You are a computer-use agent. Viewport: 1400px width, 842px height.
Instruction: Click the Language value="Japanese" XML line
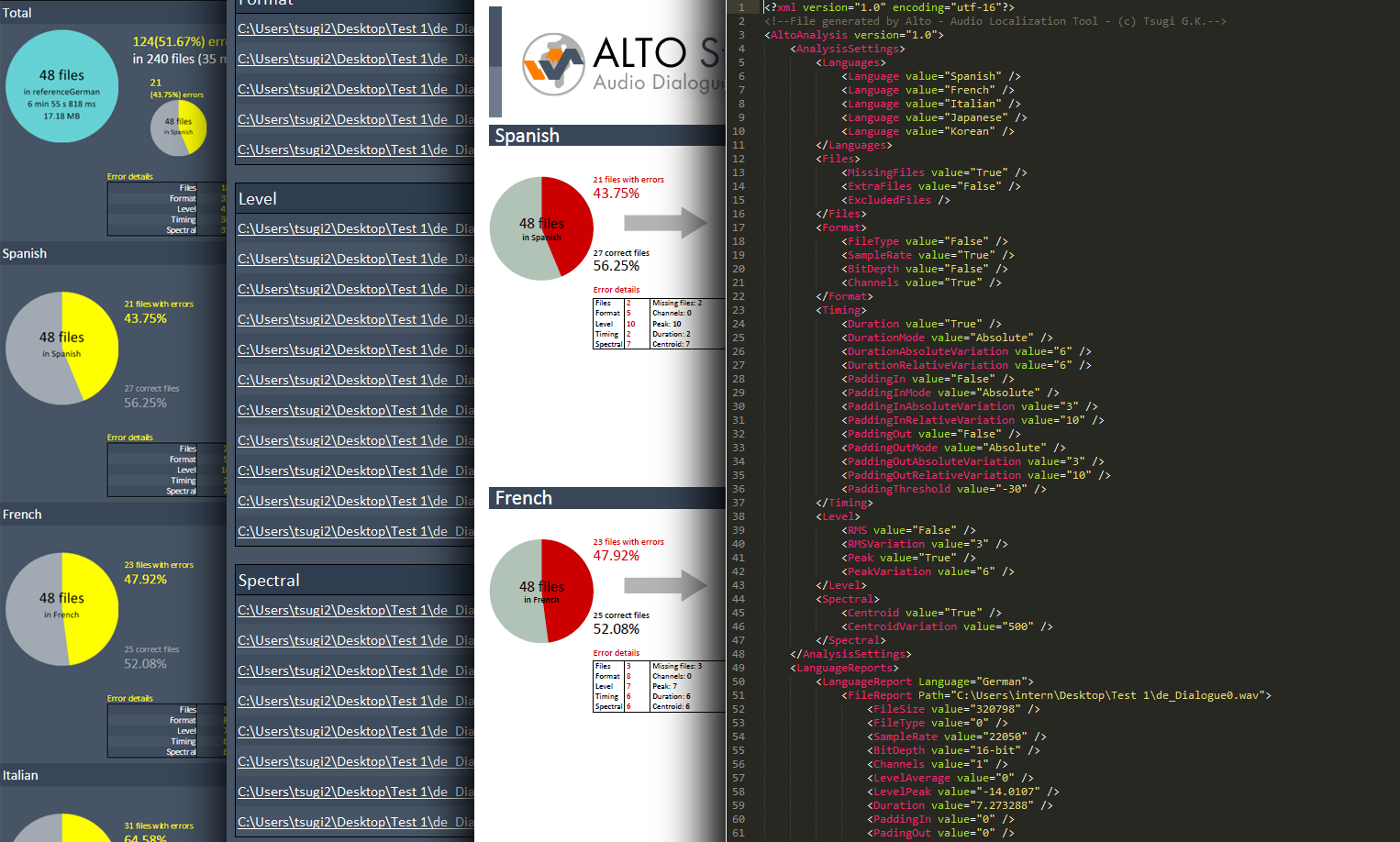click(934, 117)
